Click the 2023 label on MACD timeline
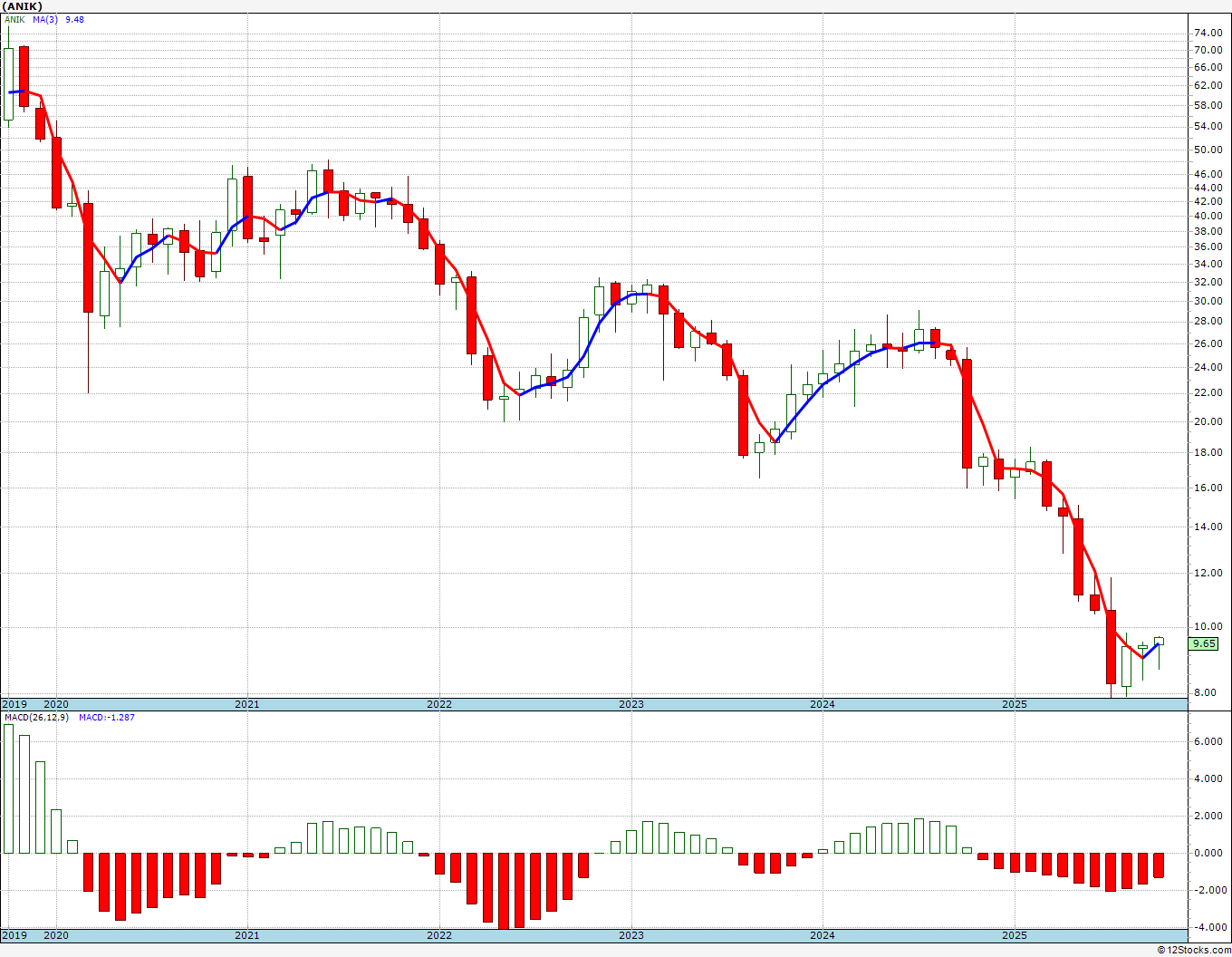The width and height of the screenshot is (1232, 957). [x=631, y=935]
